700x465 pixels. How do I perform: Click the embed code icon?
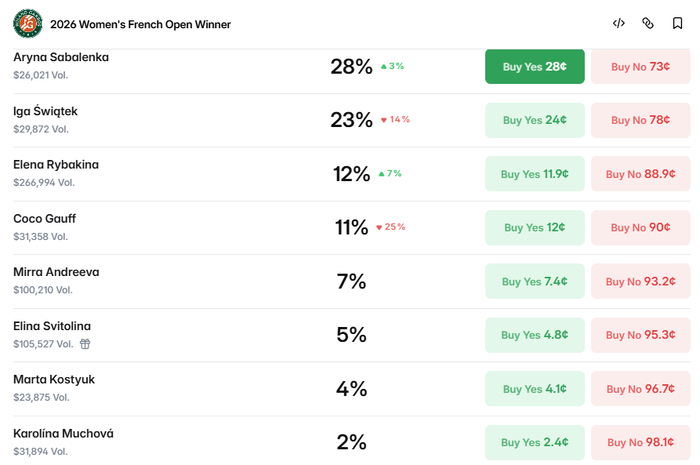point(618,23)
